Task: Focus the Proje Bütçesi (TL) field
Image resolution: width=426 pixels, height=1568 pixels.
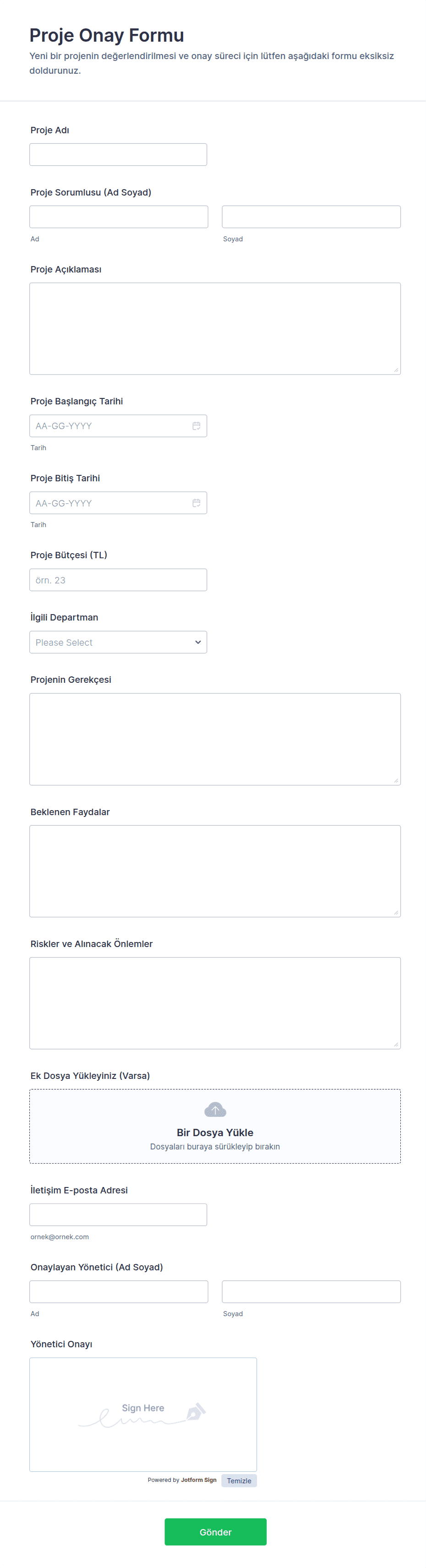Action: click(118, 579)
